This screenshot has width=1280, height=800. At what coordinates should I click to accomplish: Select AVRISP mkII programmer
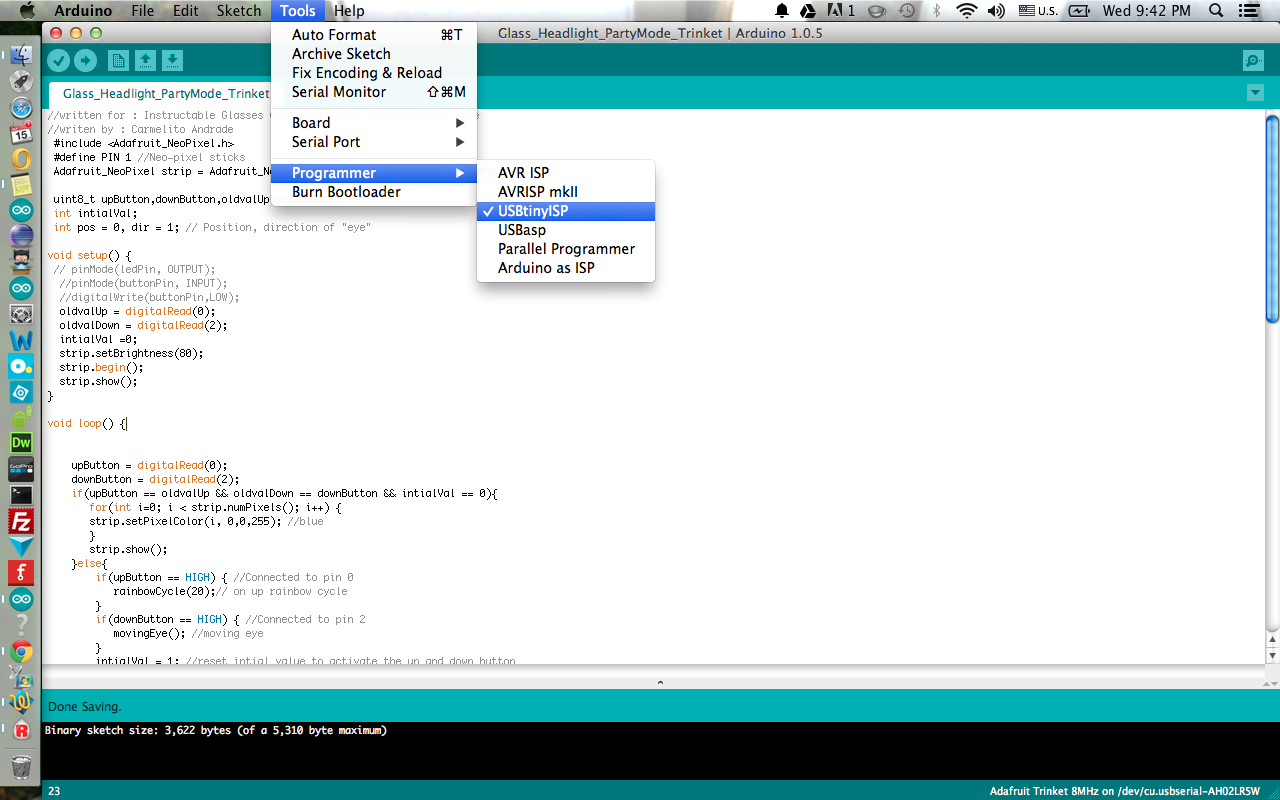[566, 192]
